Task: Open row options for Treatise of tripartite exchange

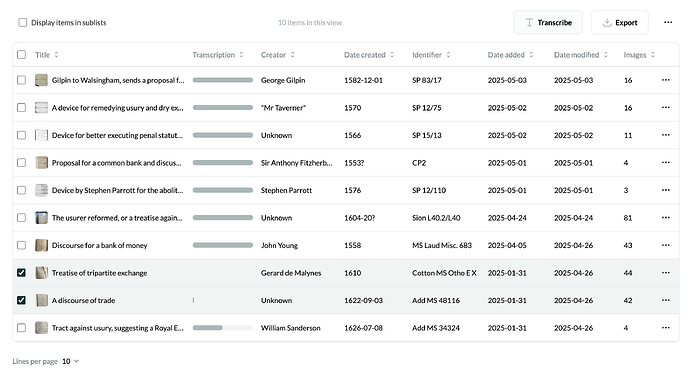Action: [665, 273]
